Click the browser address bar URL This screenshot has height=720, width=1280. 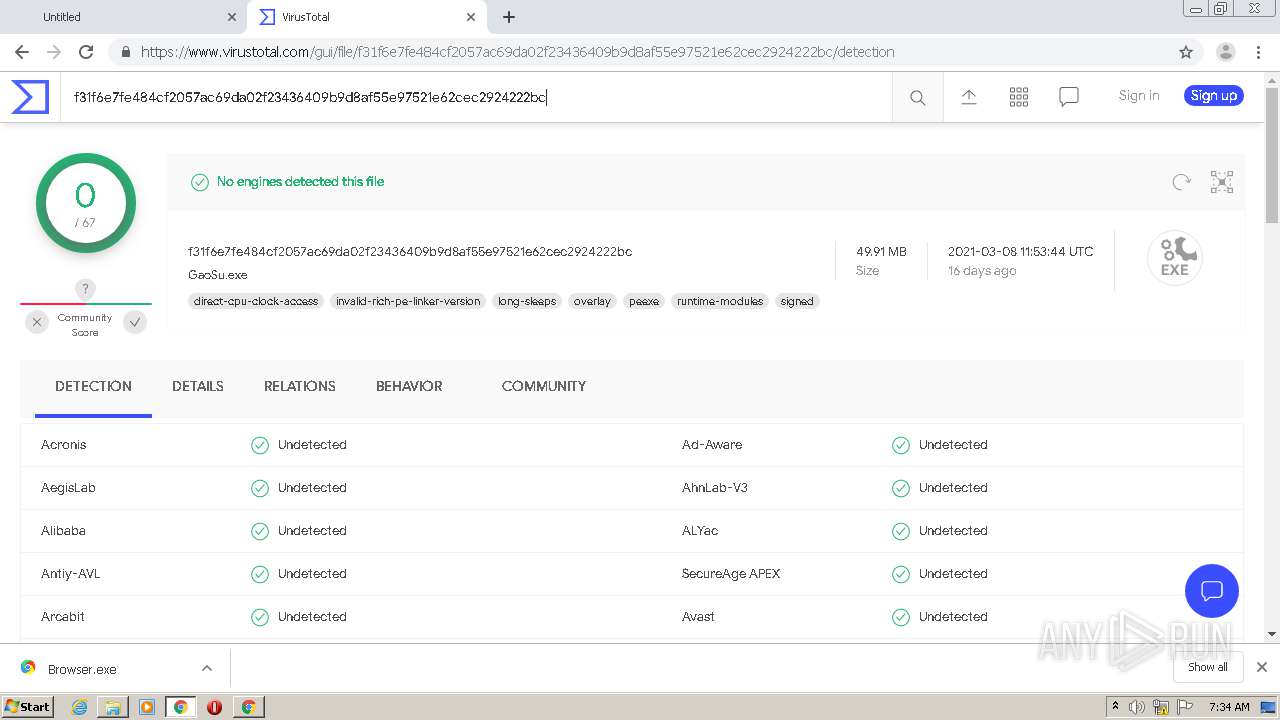coord(518,52)
